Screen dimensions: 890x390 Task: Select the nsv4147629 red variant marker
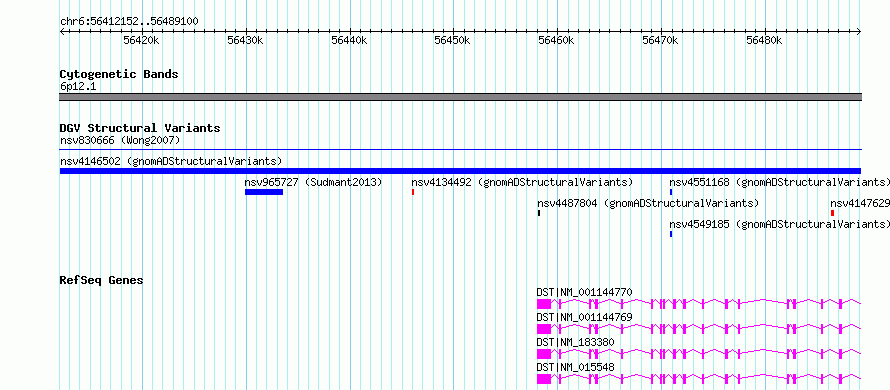click(x=832, y=213)
